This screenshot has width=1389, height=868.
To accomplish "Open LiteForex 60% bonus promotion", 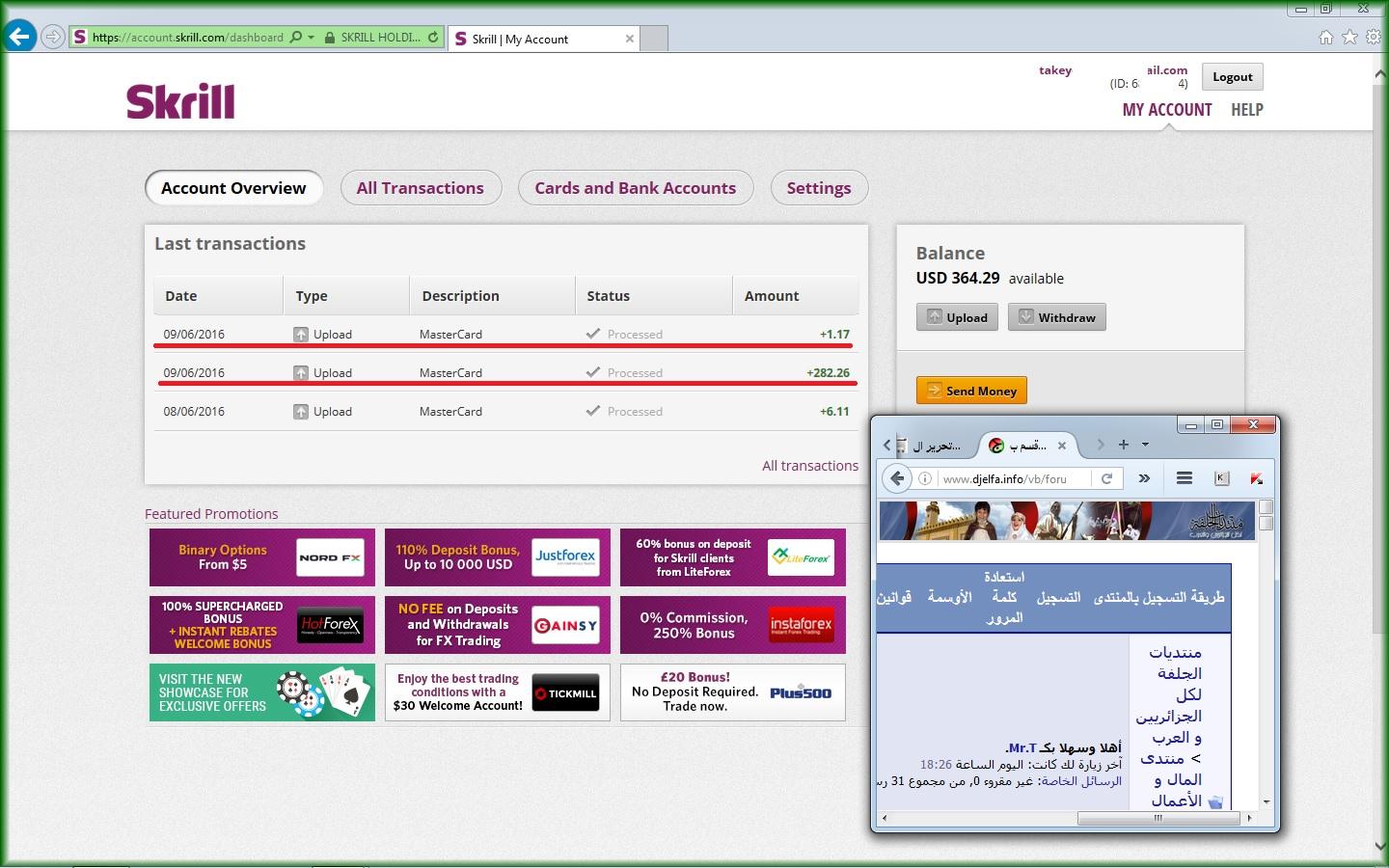I will coord(733,557).
